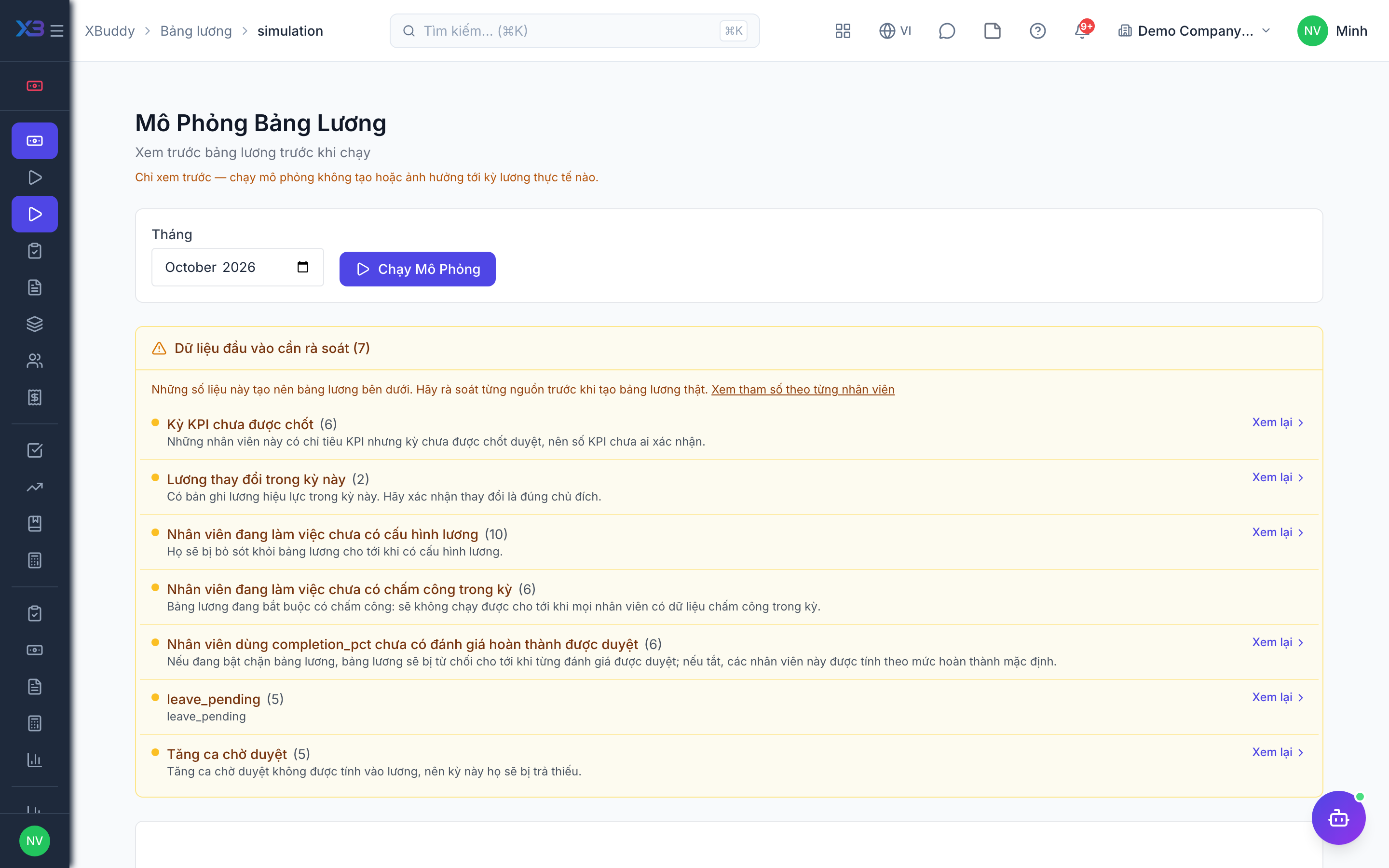The width and height of the screenshot is (1389, 868).
Task: Switch language with the VI globe icon
Action: (x=895, y=30)
